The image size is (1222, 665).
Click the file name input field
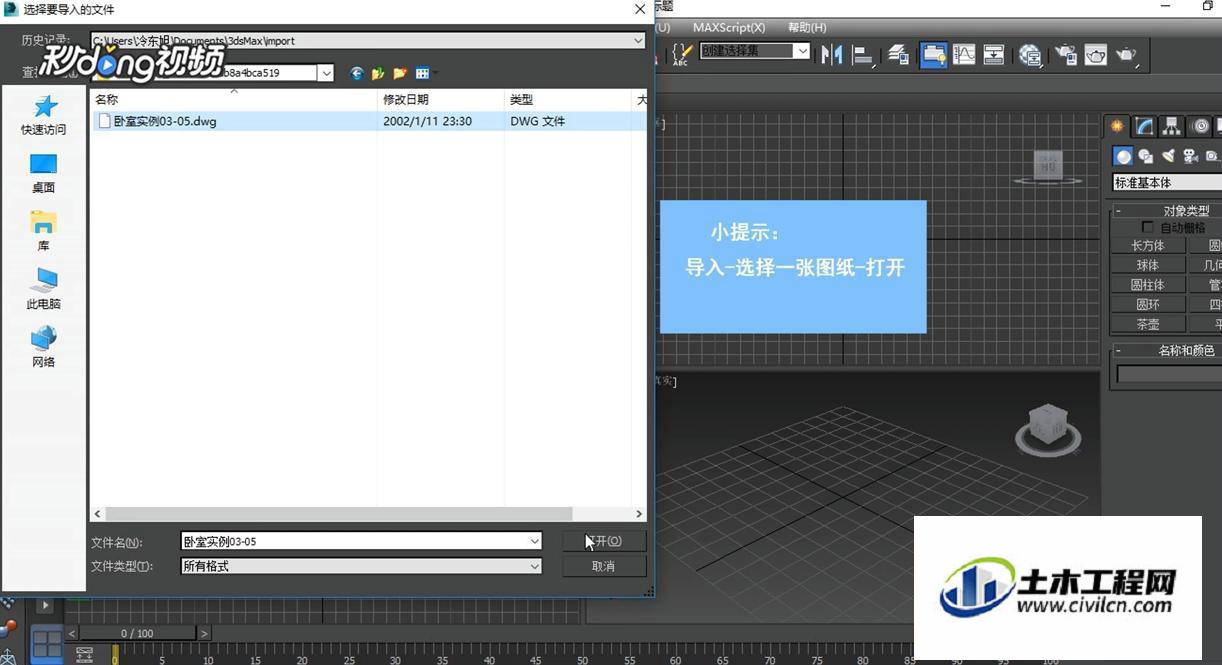coord(354,542)
